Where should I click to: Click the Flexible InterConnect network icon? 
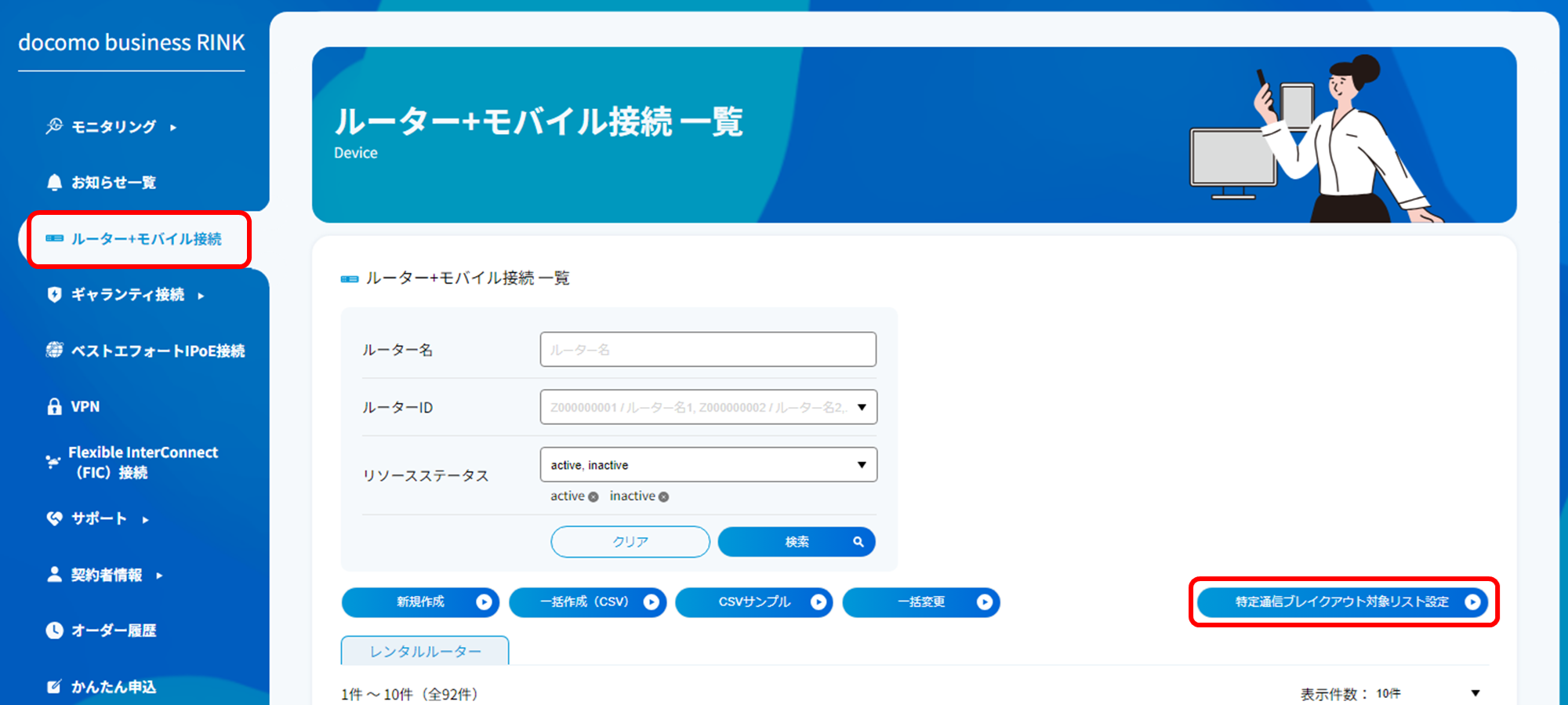click(x=53, y=462)
